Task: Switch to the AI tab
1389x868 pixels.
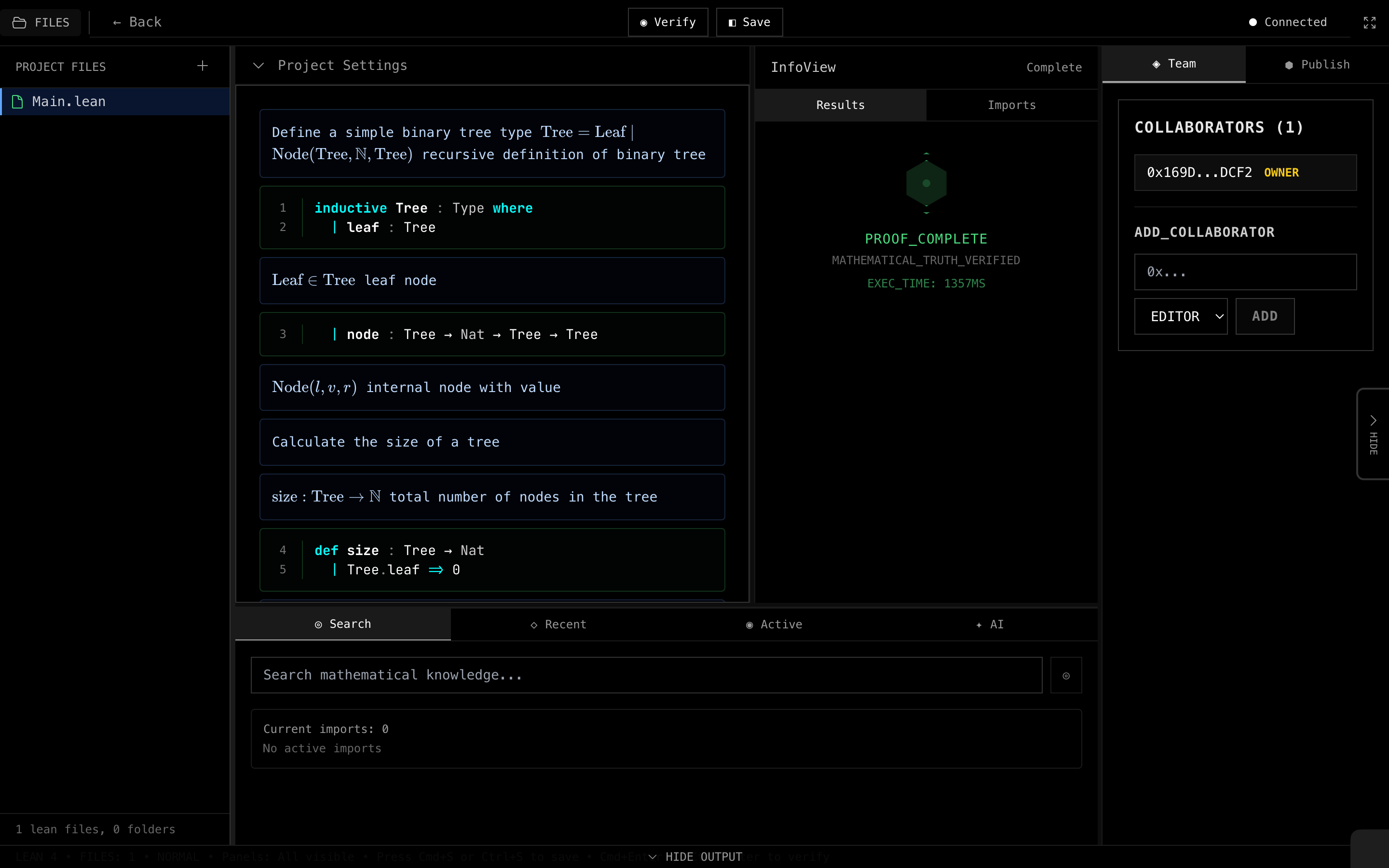Action: coord(990,624)
